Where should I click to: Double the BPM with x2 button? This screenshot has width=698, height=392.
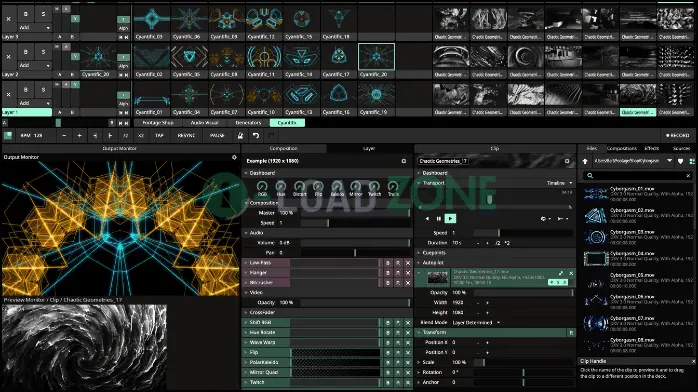141,135
